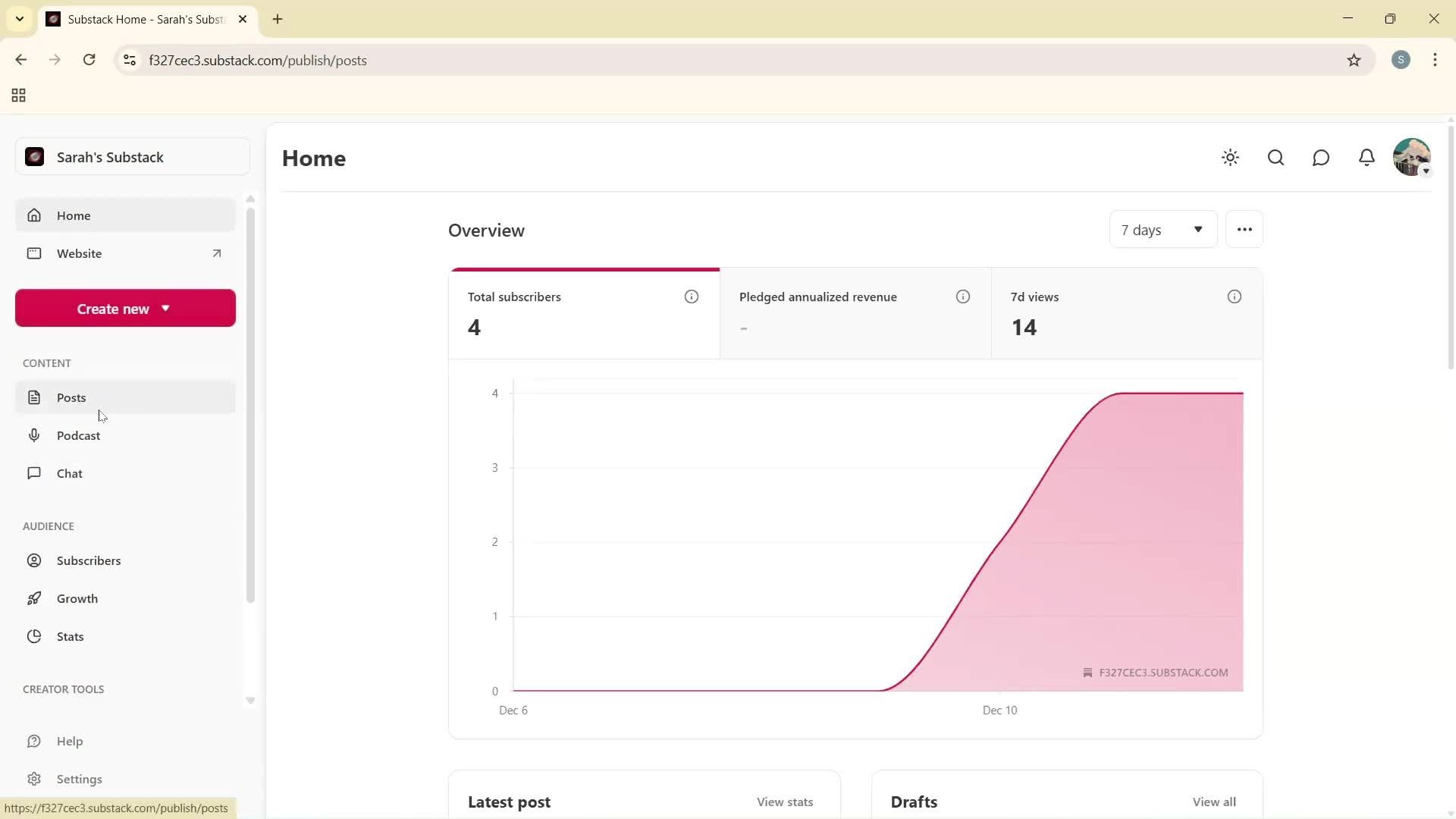Image resolution: width=1456 pixels, height=819 pixels.
Task: Open the Overview three-dot options menu
Action: [x=1244, y=228]
